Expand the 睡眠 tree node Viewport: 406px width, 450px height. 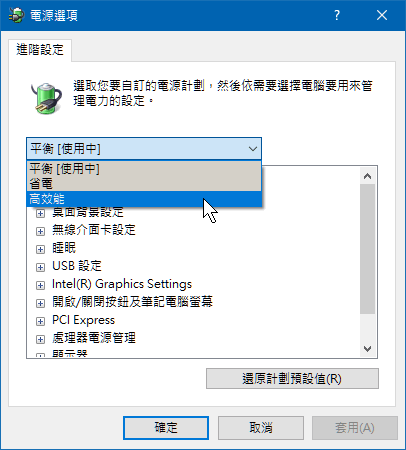[40, 249]
